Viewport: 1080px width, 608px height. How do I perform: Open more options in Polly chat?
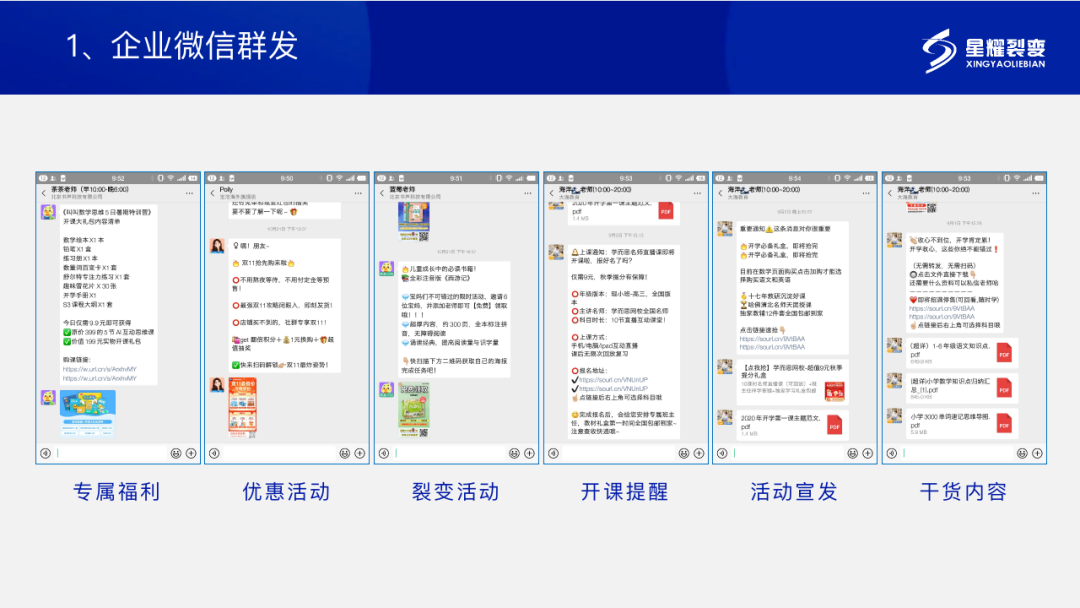click(x=360, y=192)
